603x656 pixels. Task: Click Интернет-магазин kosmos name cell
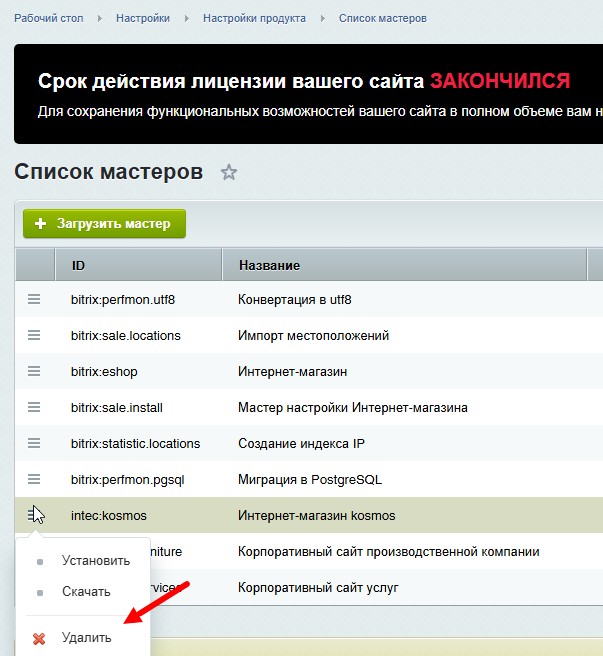pos(317,515)
